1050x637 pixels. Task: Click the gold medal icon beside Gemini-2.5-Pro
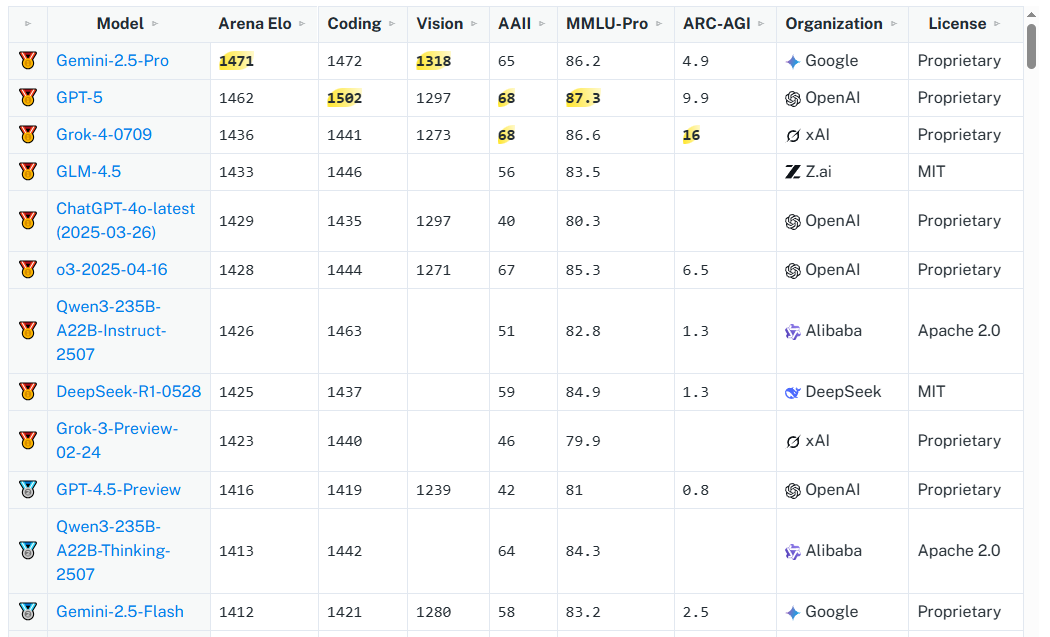(28, 61)
